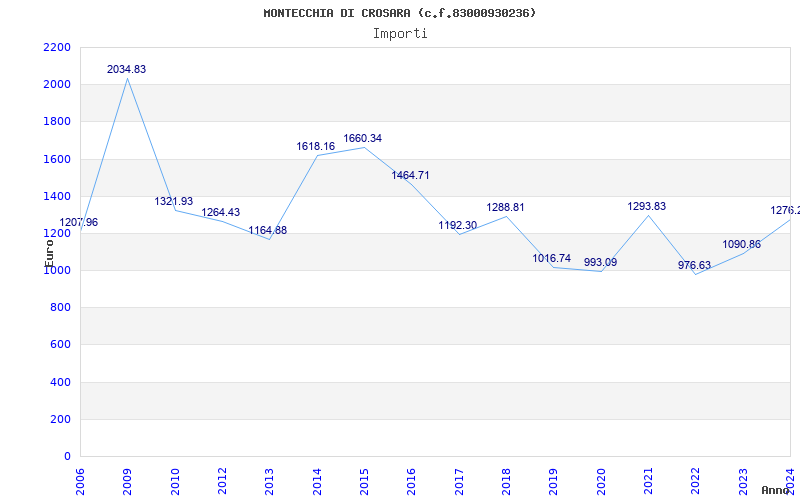Select the 993.09 data label
800x500 pixels.
click(x=601, y=262)
